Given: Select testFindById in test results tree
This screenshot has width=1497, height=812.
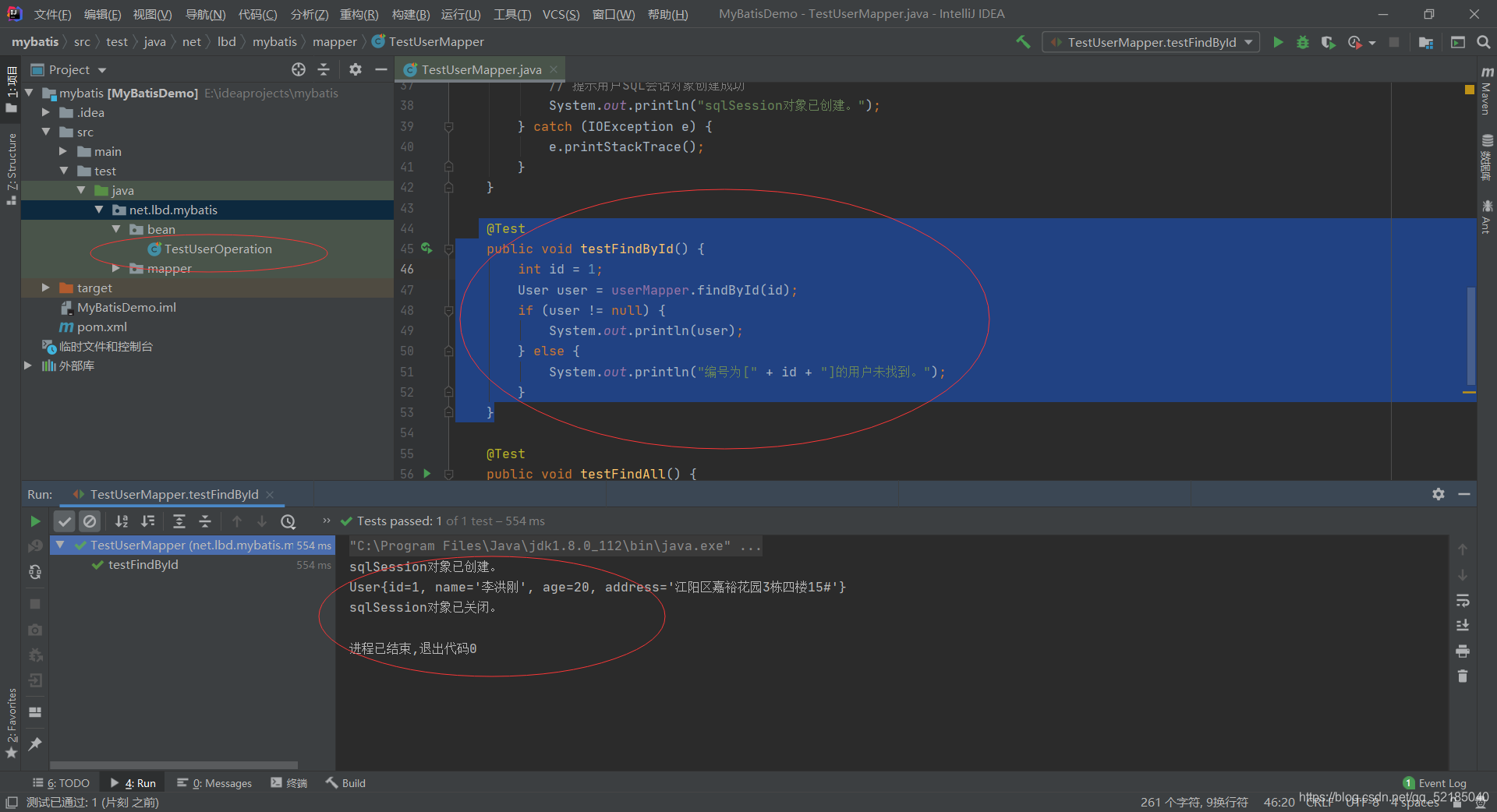Looking at the screenshot, I should pyautogui.click(x=143, y=565).
